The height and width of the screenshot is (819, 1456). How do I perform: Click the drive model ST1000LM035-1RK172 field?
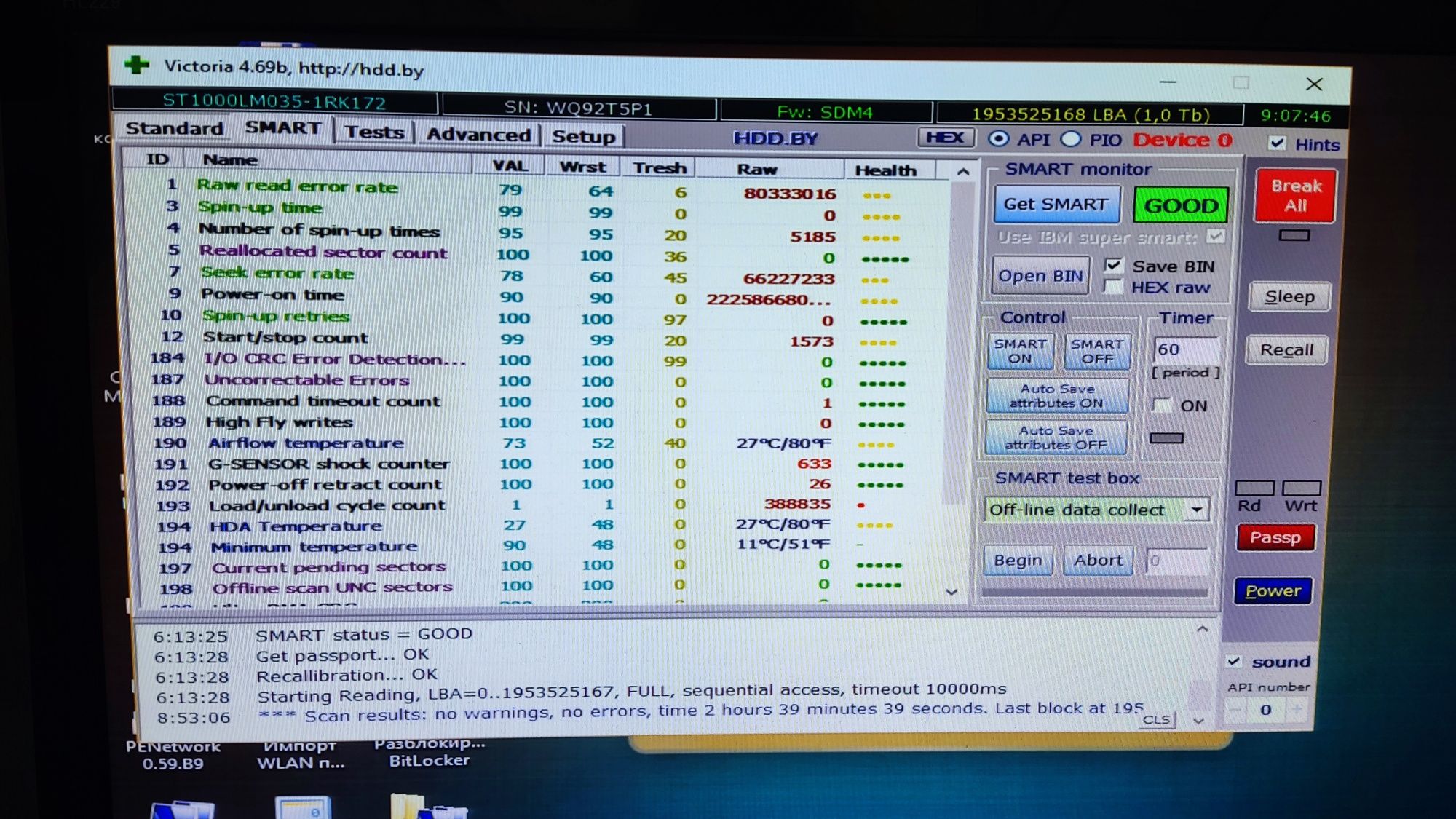[274, 101]
